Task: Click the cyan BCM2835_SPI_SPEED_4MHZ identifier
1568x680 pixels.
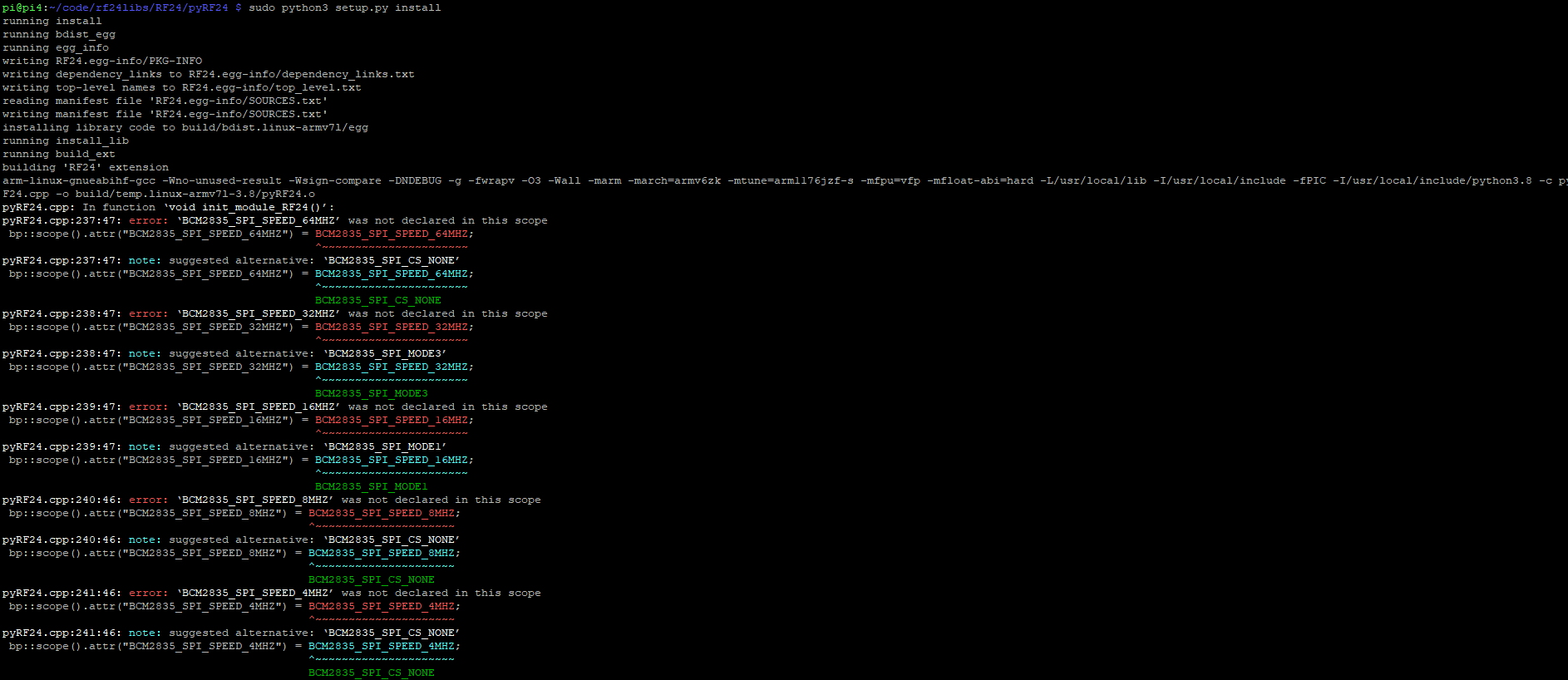Action: (x=382, y=646)
